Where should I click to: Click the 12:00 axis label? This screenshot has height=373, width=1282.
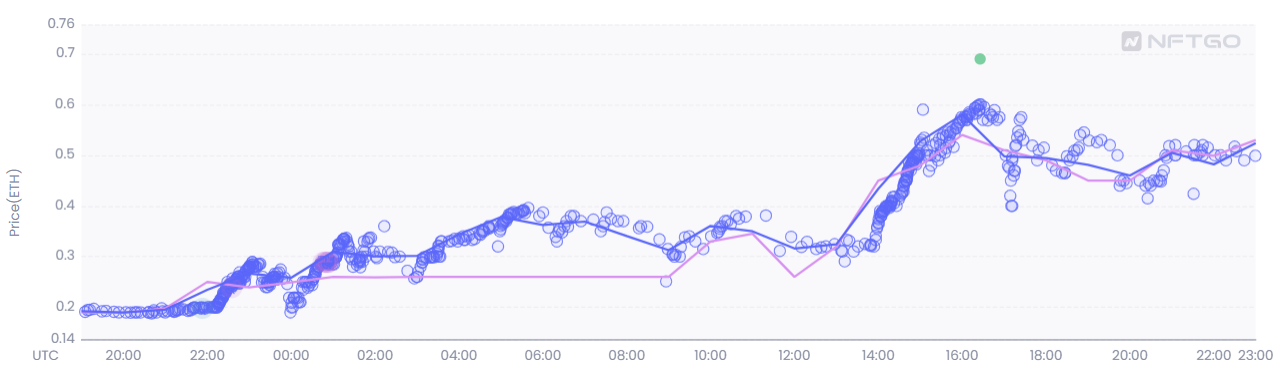coord(794,355)
